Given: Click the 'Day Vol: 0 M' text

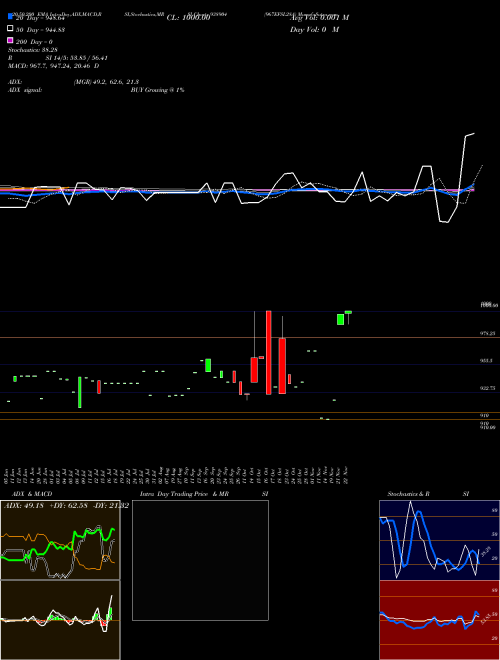Looking at the screenshot, I should (x=314, y=29).
